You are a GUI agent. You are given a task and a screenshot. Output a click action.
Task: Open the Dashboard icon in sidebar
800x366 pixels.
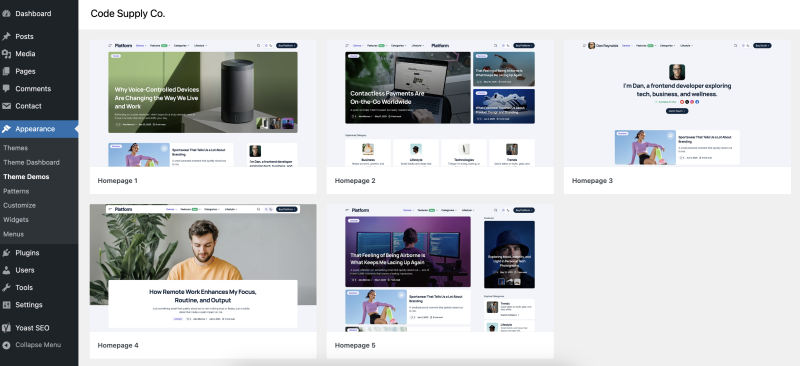pos(6,14)
